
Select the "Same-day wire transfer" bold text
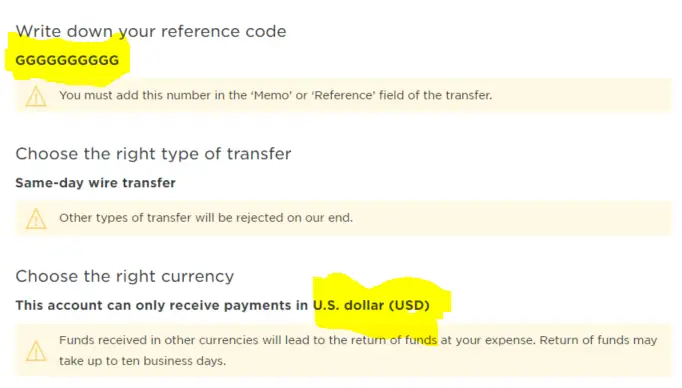pos(96,183)
